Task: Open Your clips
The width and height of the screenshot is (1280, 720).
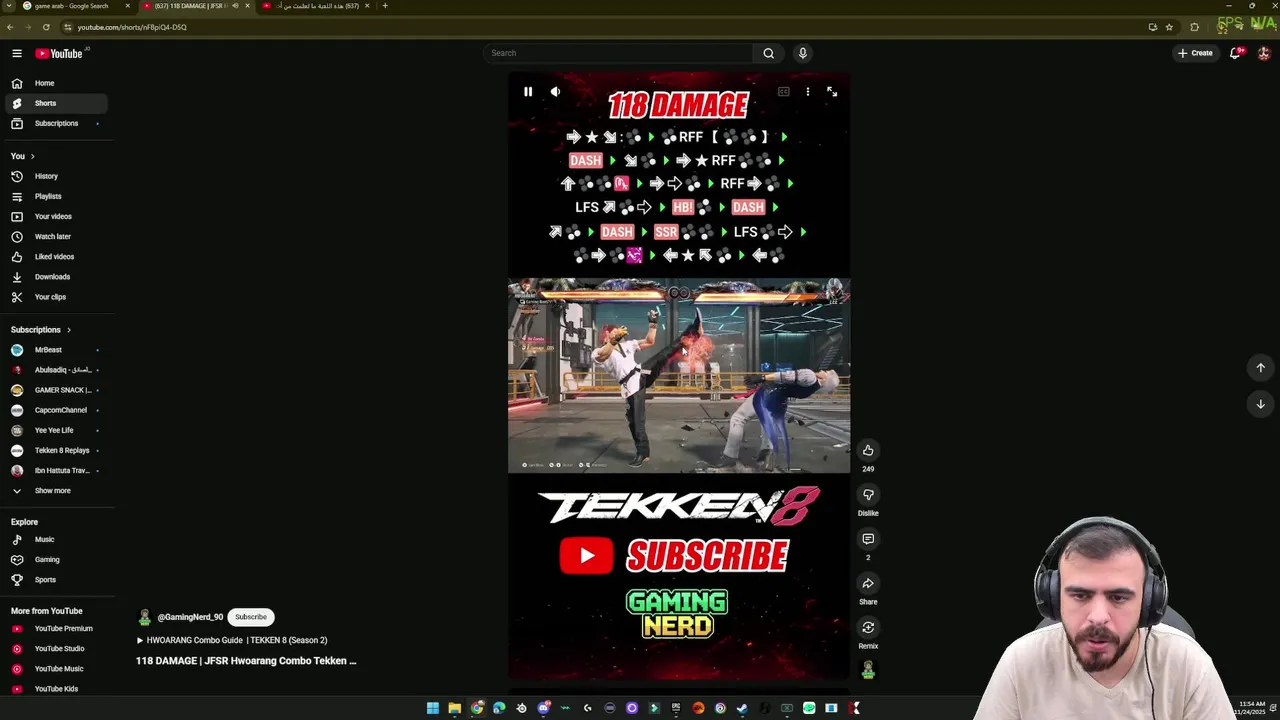Action: 55,297
